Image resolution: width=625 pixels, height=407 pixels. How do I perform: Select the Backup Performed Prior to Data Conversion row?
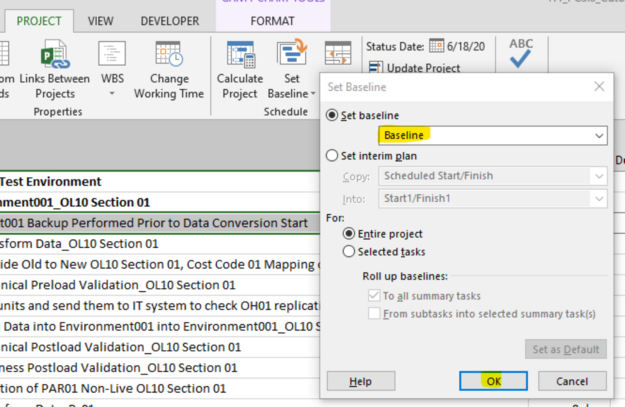pos(159,223)
